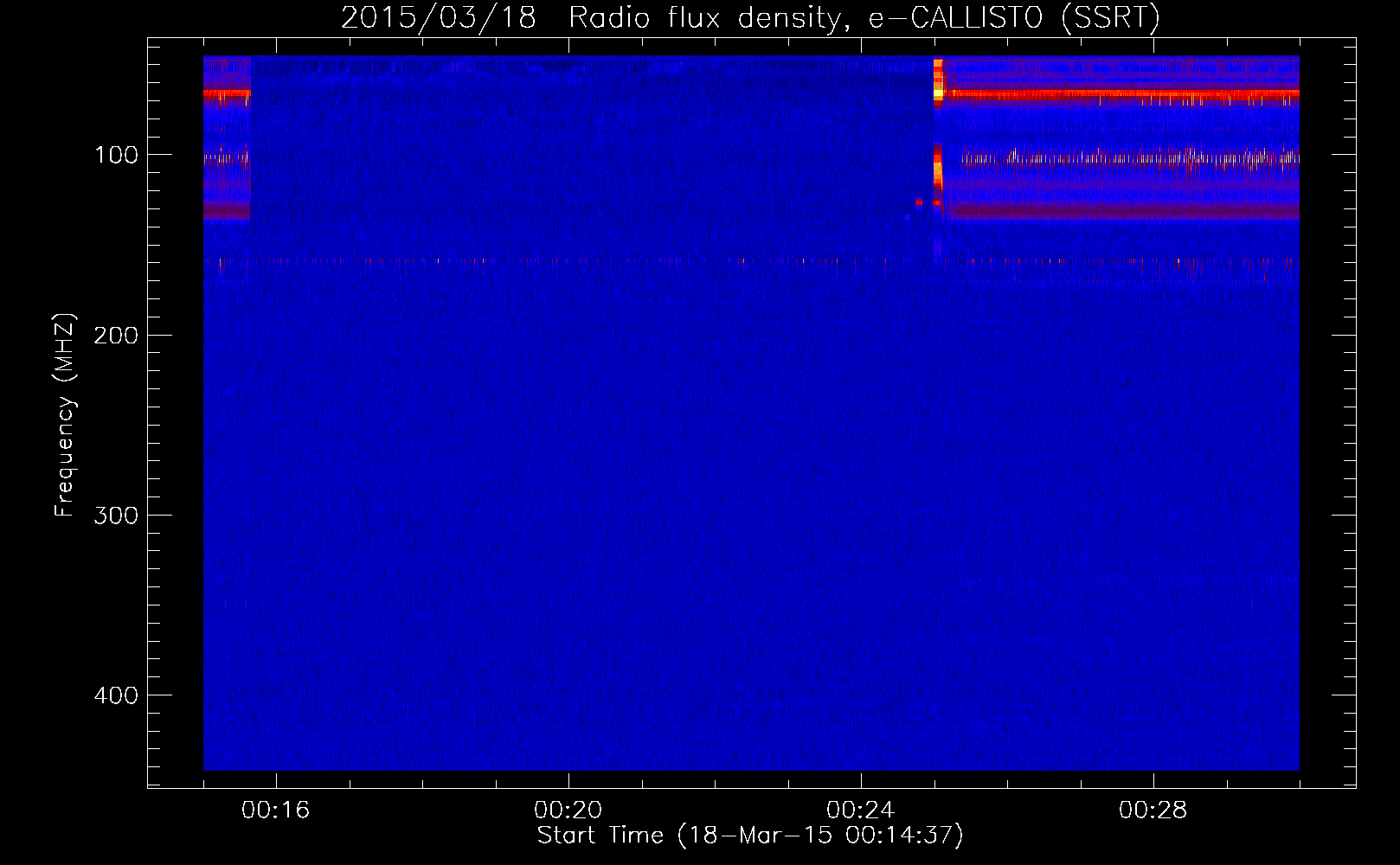This screenshot has width=1400, height=865.
Task: Click the small red spot just before the burst
Action: coord(919,202)
